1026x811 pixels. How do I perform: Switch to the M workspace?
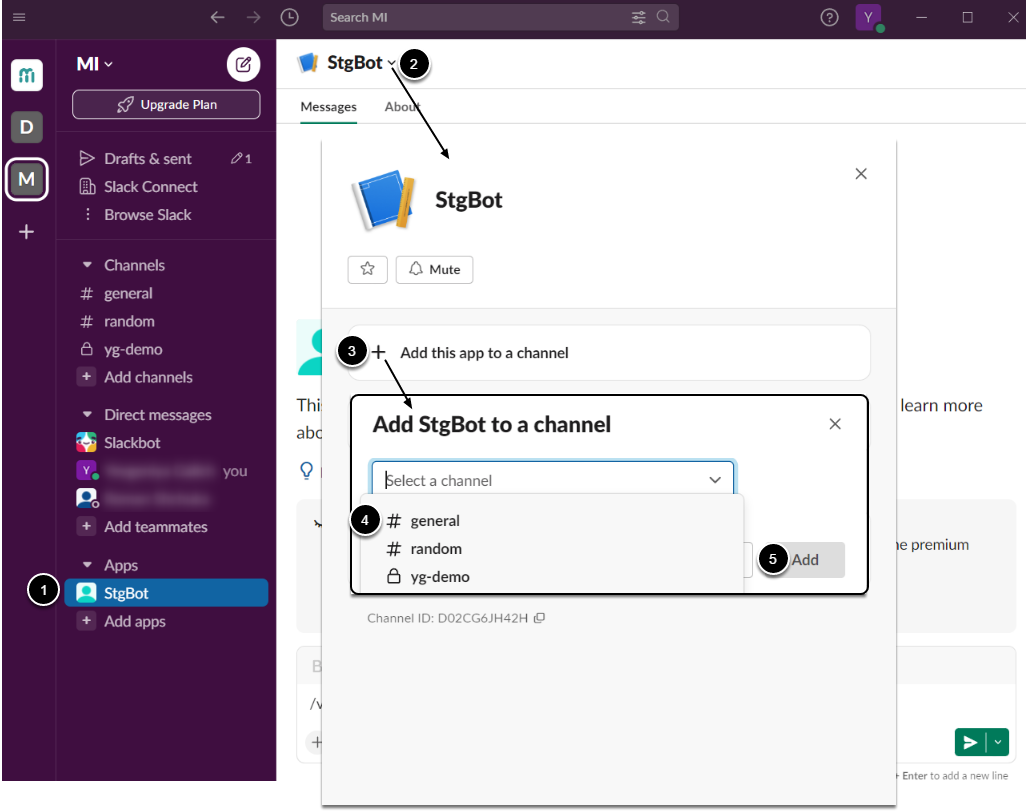point(27,179)
